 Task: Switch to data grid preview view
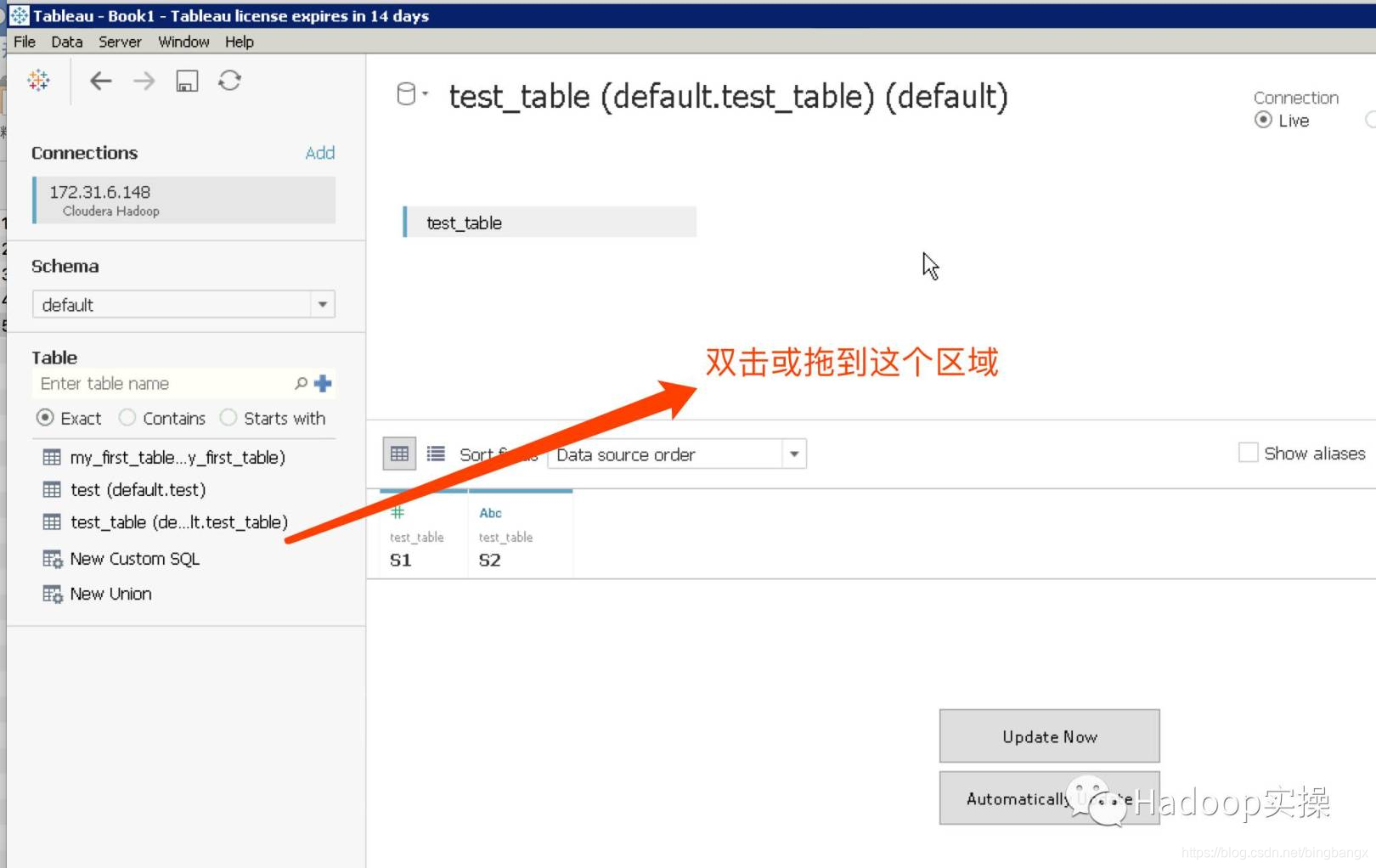coord(399,454)
